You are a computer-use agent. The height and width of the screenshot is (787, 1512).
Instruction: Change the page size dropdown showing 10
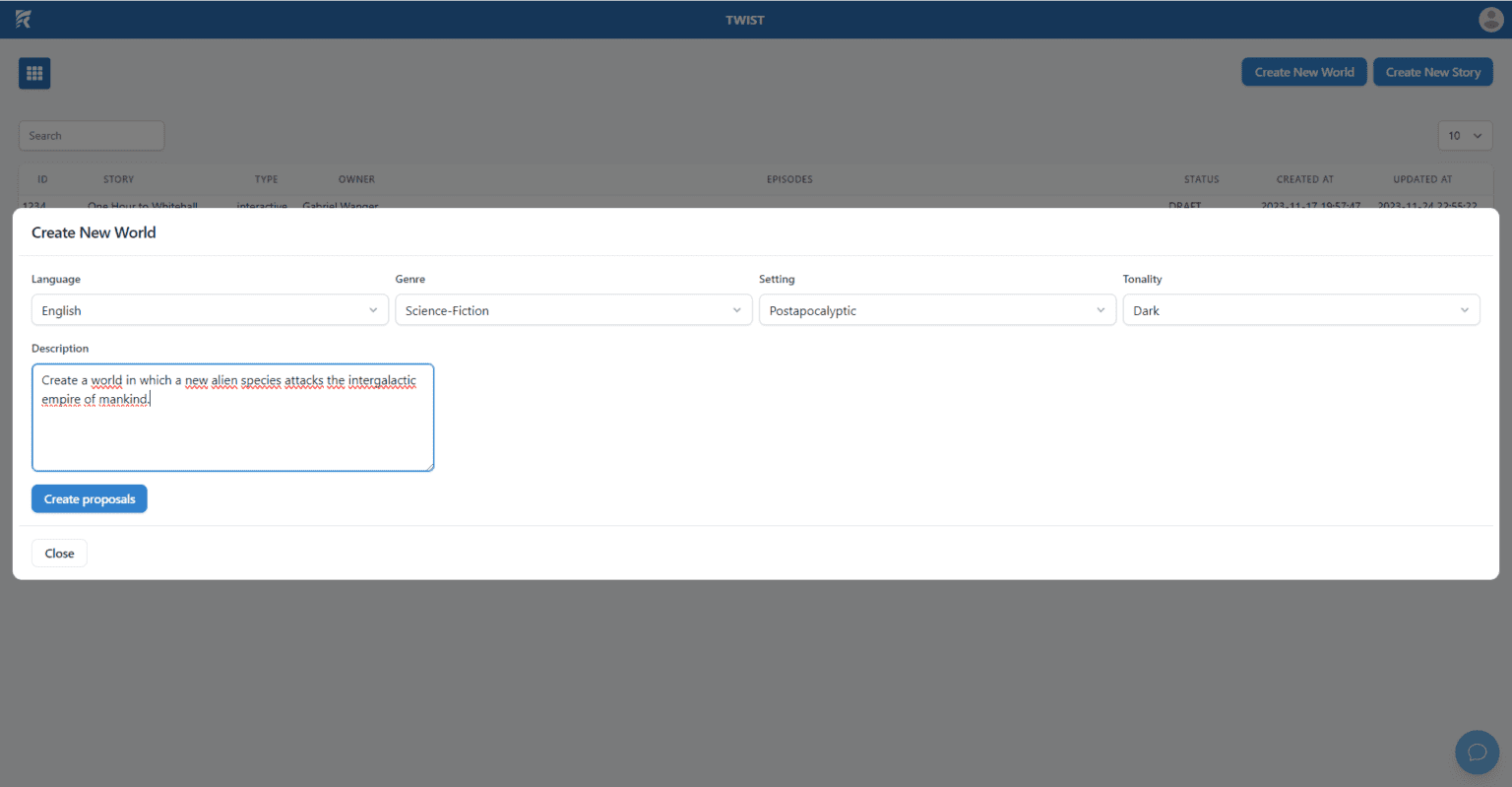point(1465,135)
